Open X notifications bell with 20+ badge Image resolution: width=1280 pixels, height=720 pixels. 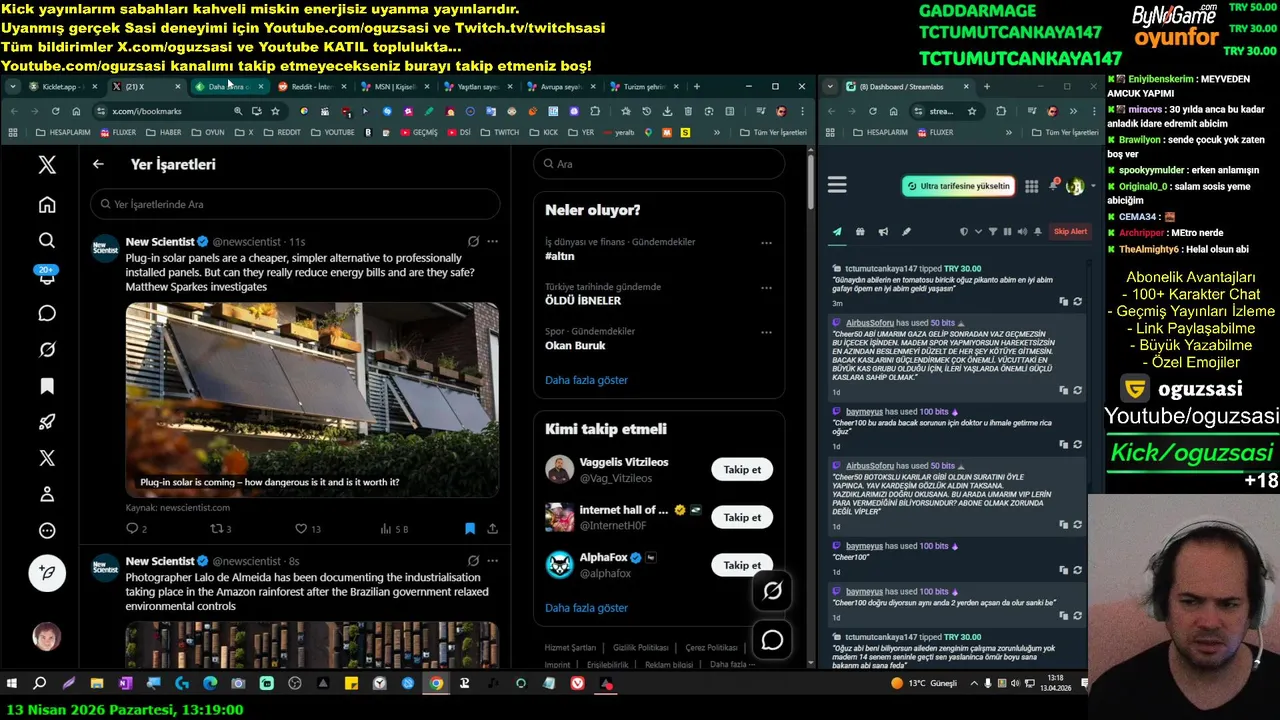coord(47,278)
